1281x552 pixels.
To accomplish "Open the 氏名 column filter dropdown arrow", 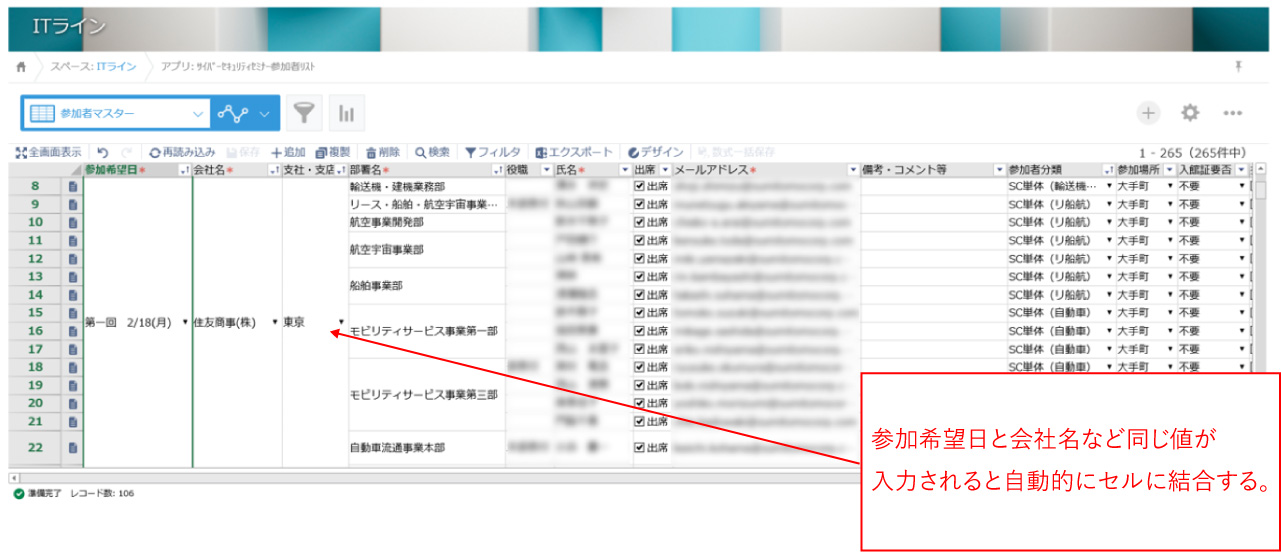I will [x=624, y=170].
